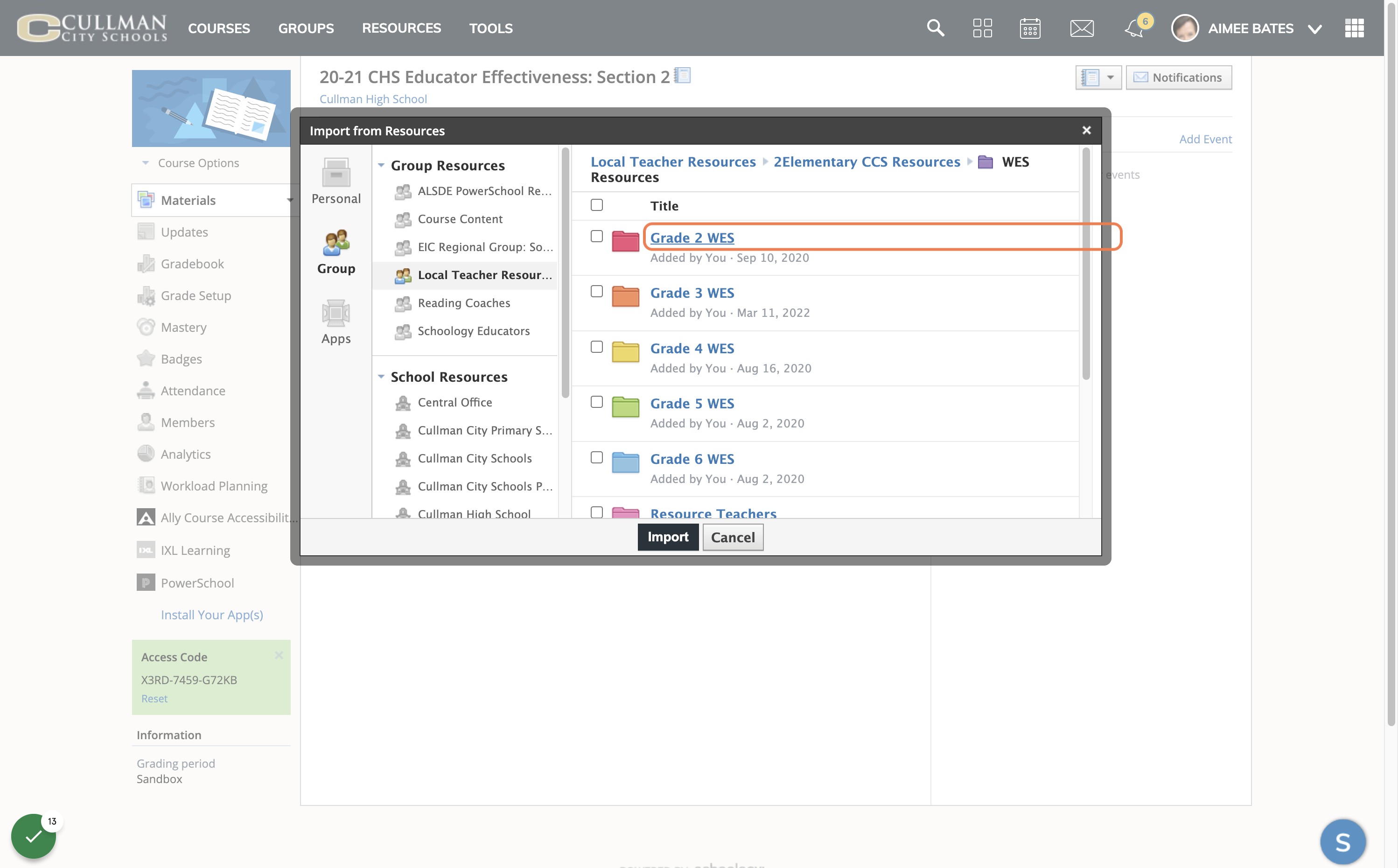This screenshot has height=868, width=1398.
Task: Check the Grade 4 WES checkbox
Action: [597, 347]
